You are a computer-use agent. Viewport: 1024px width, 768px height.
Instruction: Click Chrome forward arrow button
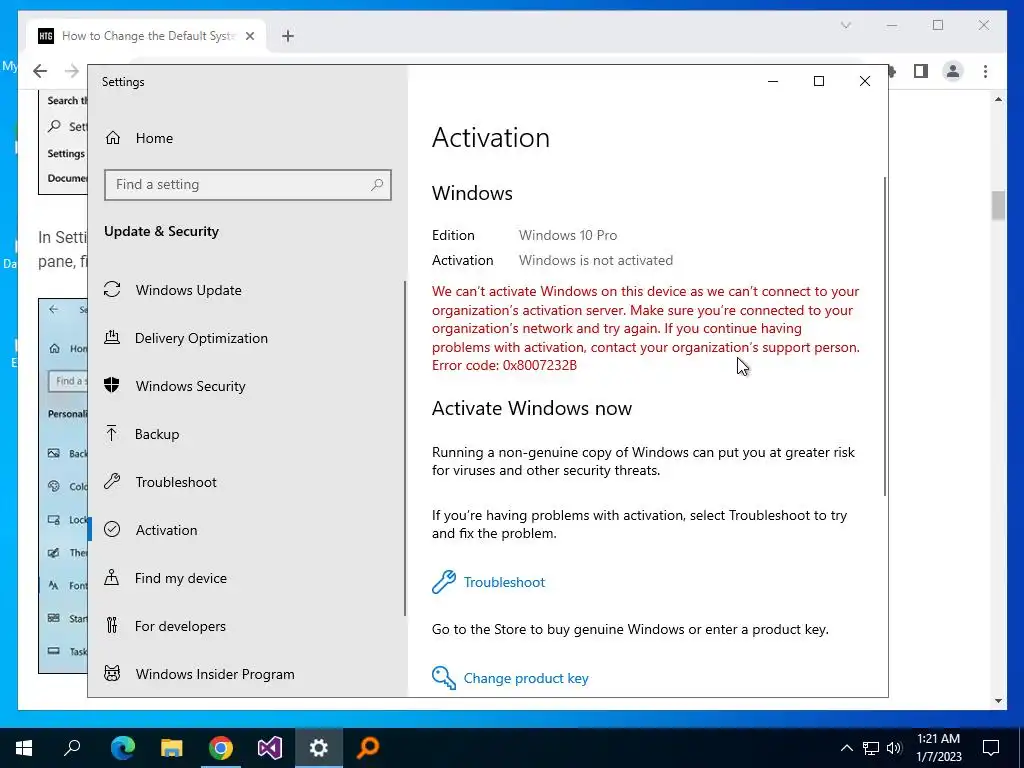(x=71, y=71)
